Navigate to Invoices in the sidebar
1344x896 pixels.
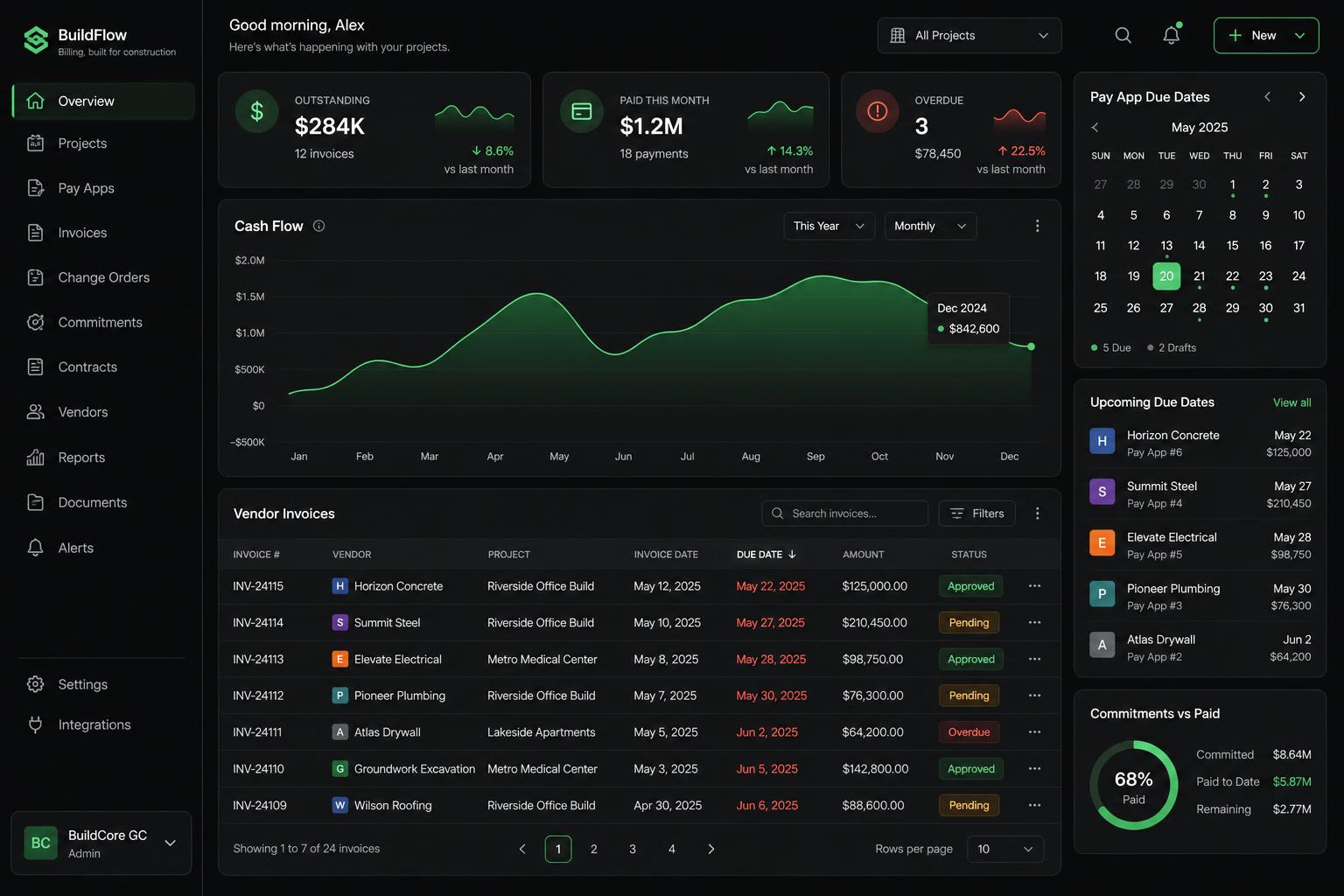click(x=103, y=233)
